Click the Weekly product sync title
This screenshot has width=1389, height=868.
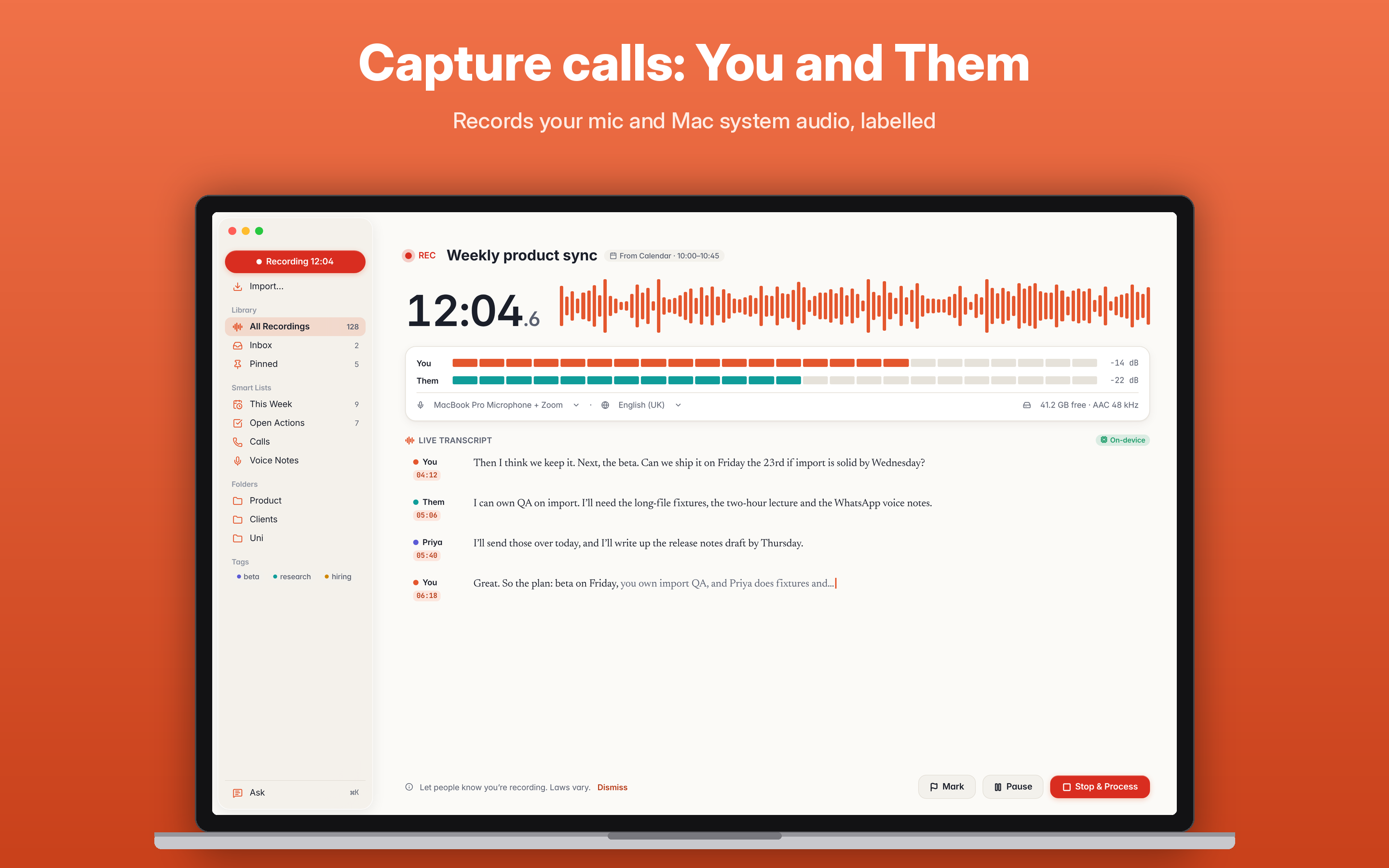click(x=522, y=256)
